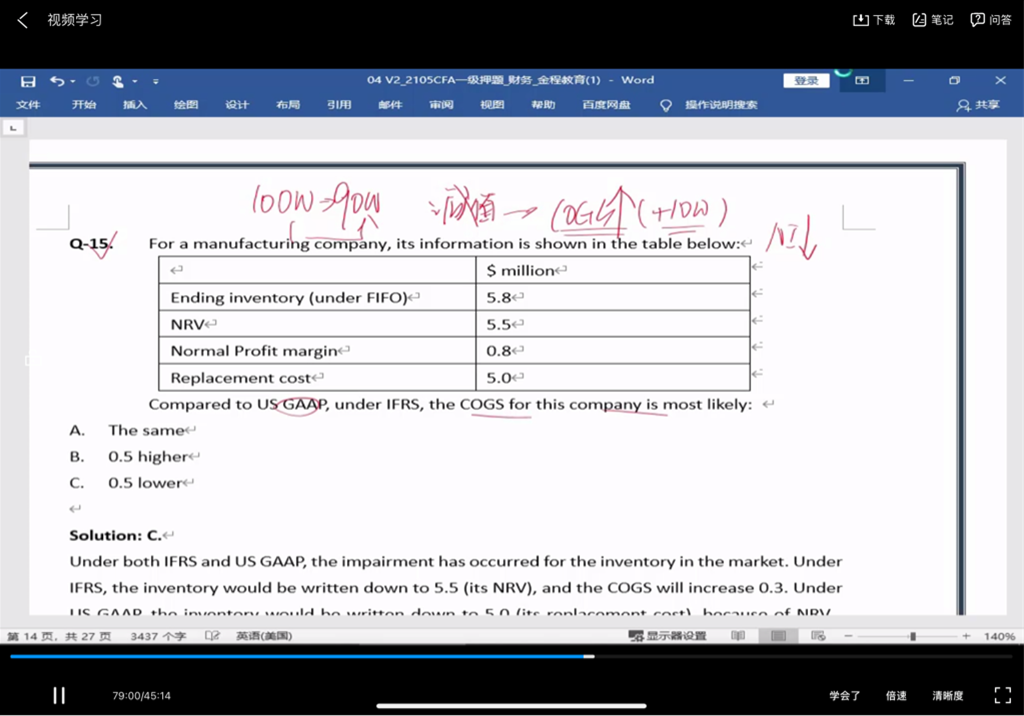The height and width of the screenshot is (716, 1024).
Task: Click the proofing check icon
Action: (x=212, y=636)
